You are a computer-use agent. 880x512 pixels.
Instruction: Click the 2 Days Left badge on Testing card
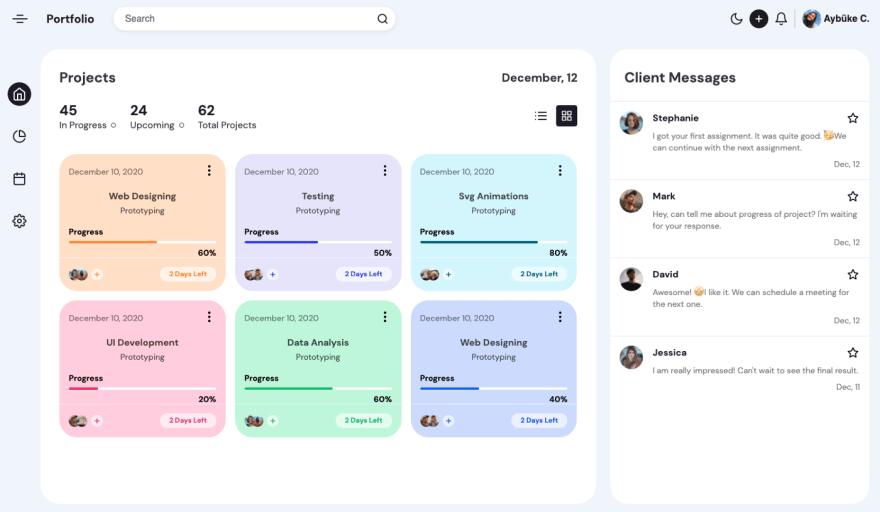click(x=364, y=274)
